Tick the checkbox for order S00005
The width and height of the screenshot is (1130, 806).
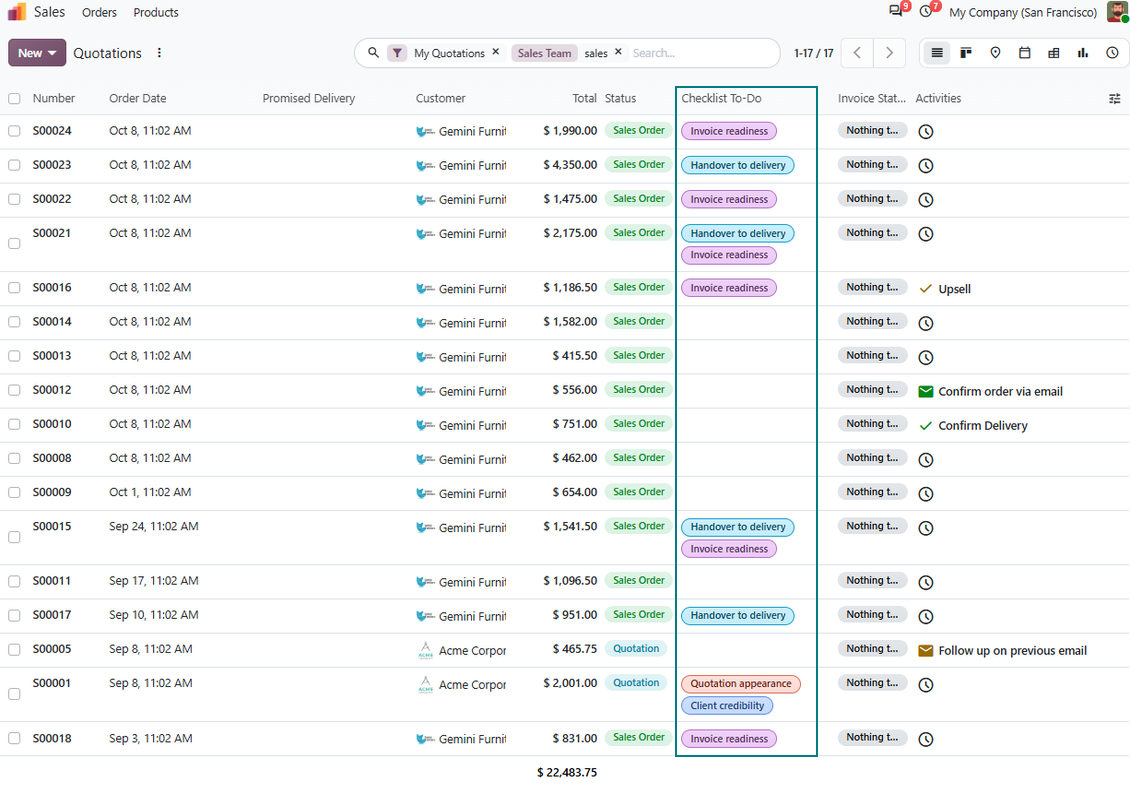click(14, 650)
